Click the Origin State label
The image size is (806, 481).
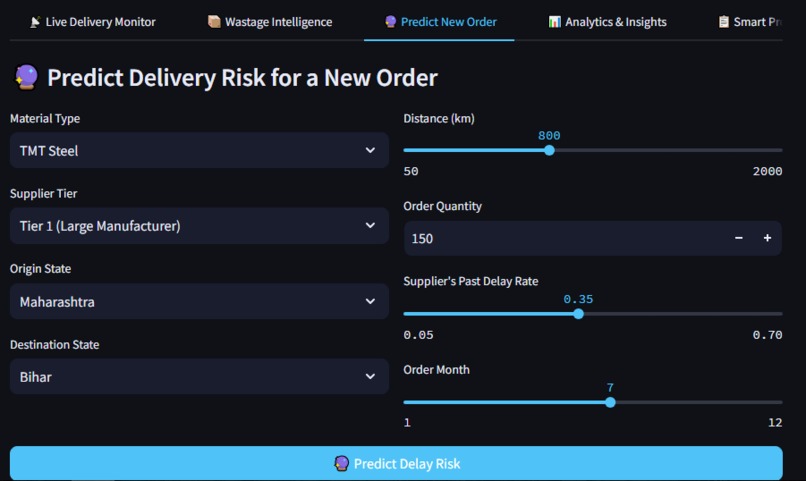point(40,268)
